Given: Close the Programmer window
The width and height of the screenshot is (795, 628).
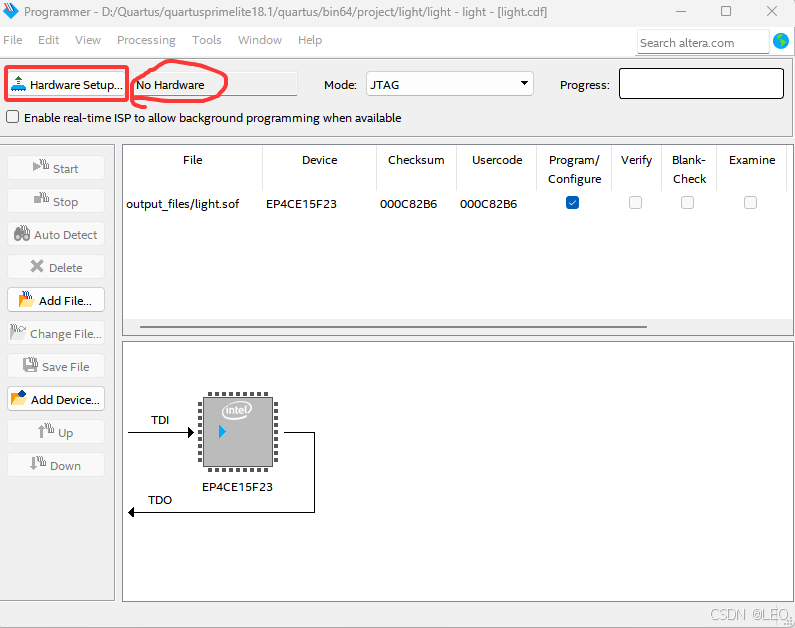Looking at the screenshot, I should (772, 11).
